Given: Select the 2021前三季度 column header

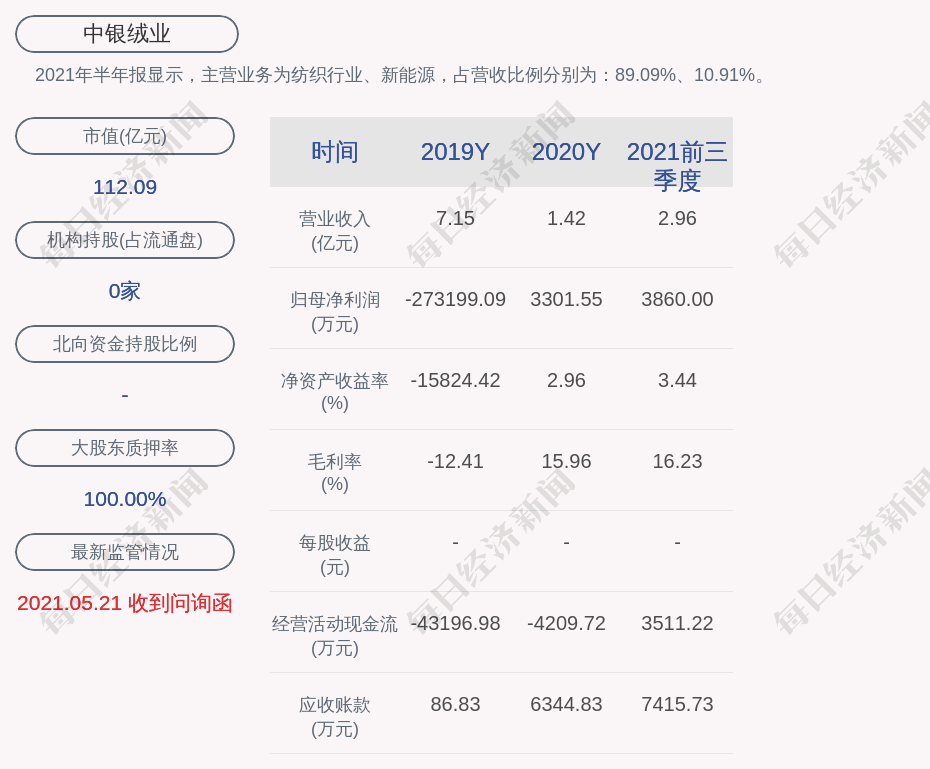Looking at the screenshot, I should (x=677, y=165).
